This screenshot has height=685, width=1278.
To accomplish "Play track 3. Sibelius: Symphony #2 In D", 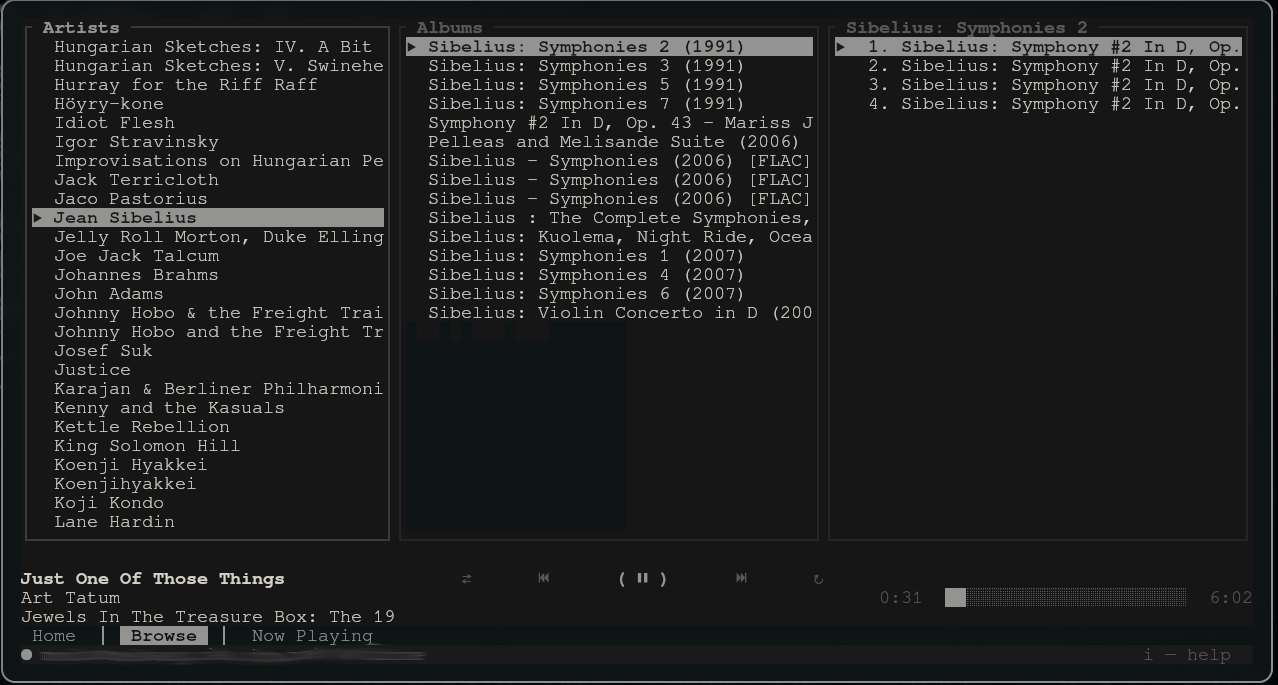I will tap(1054, 85).
